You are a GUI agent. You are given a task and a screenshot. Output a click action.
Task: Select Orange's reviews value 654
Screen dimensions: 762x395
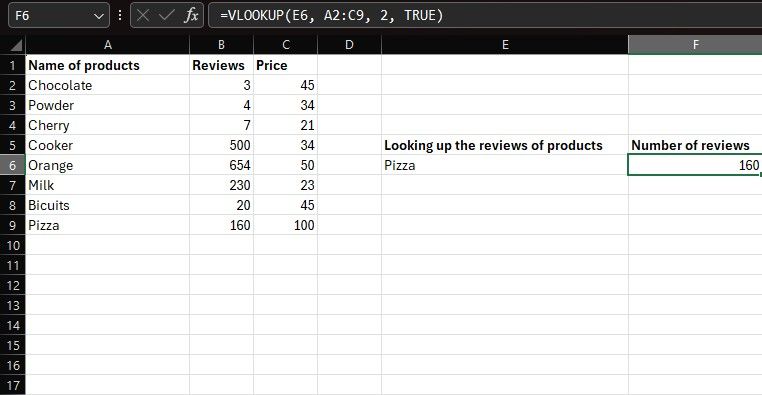coord(221,165)
